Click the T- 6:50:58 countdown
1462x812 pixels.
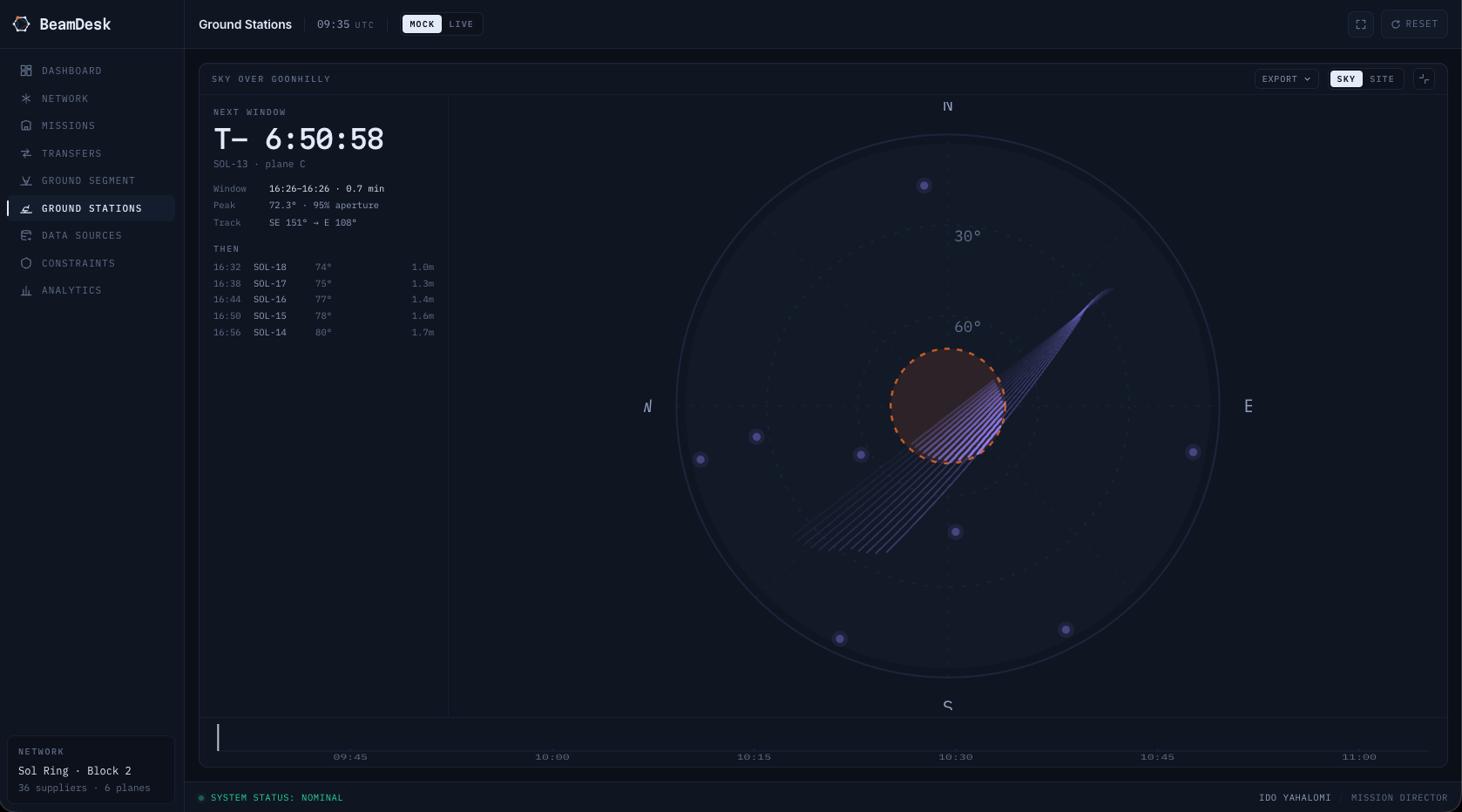coord(299,139)
